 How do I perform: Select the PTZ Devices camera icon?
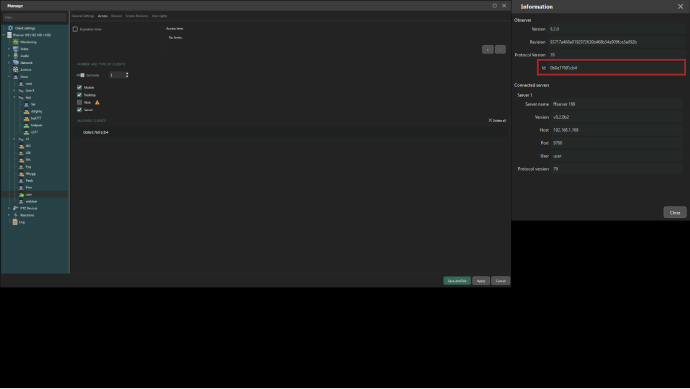16,208
